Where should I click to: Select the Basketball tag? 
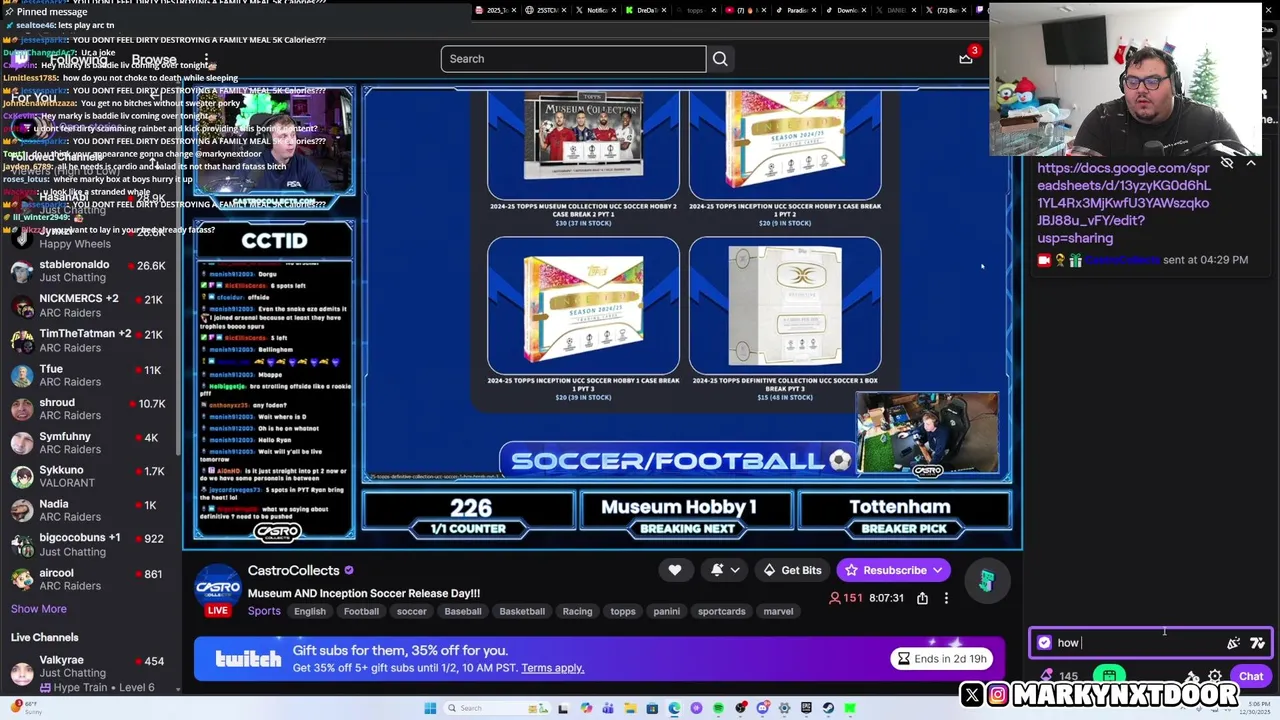pos(522,611)
